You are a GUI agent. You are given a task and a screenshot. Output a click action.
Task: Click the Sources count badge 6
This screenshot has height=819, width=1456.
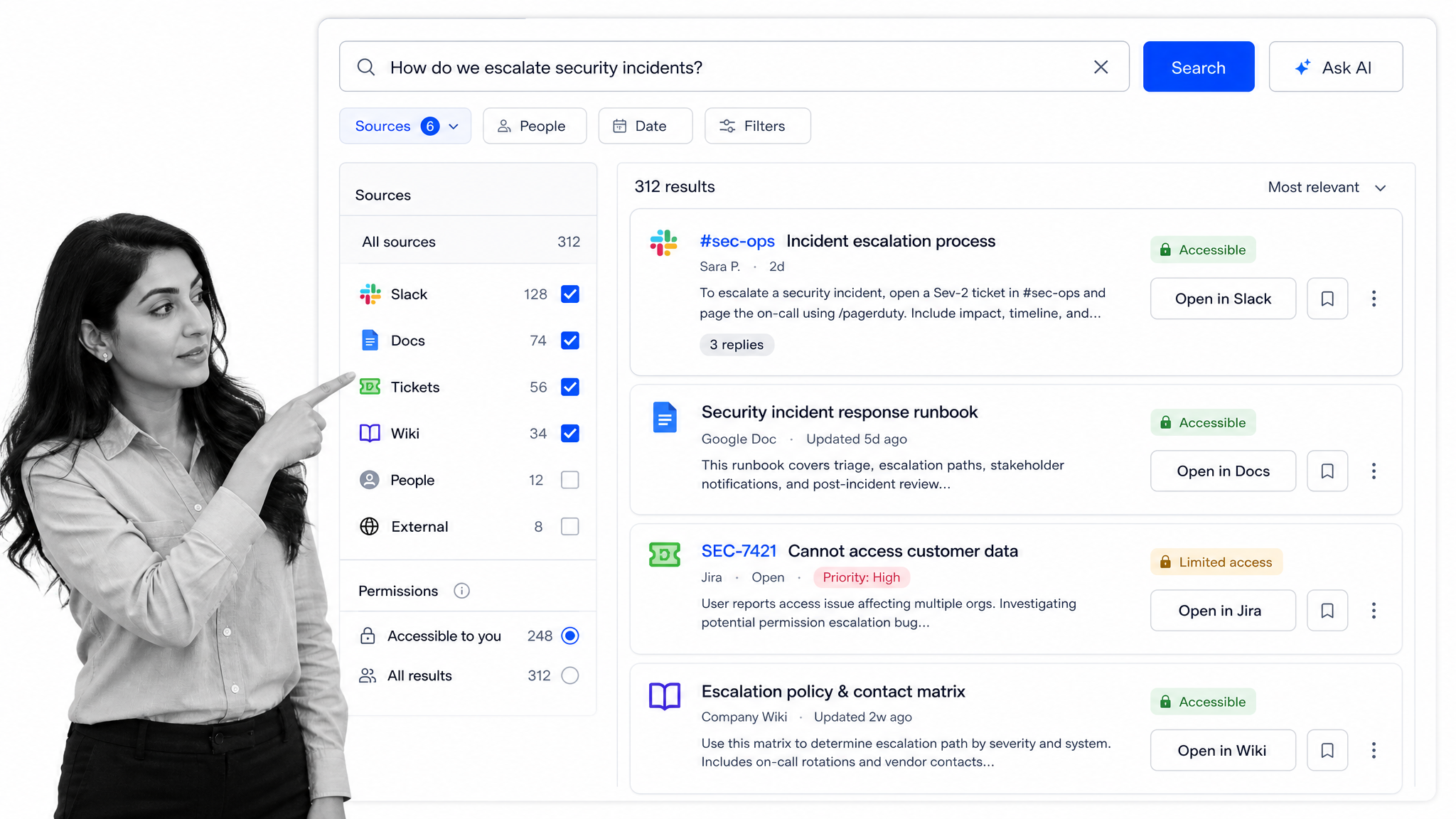430,126
